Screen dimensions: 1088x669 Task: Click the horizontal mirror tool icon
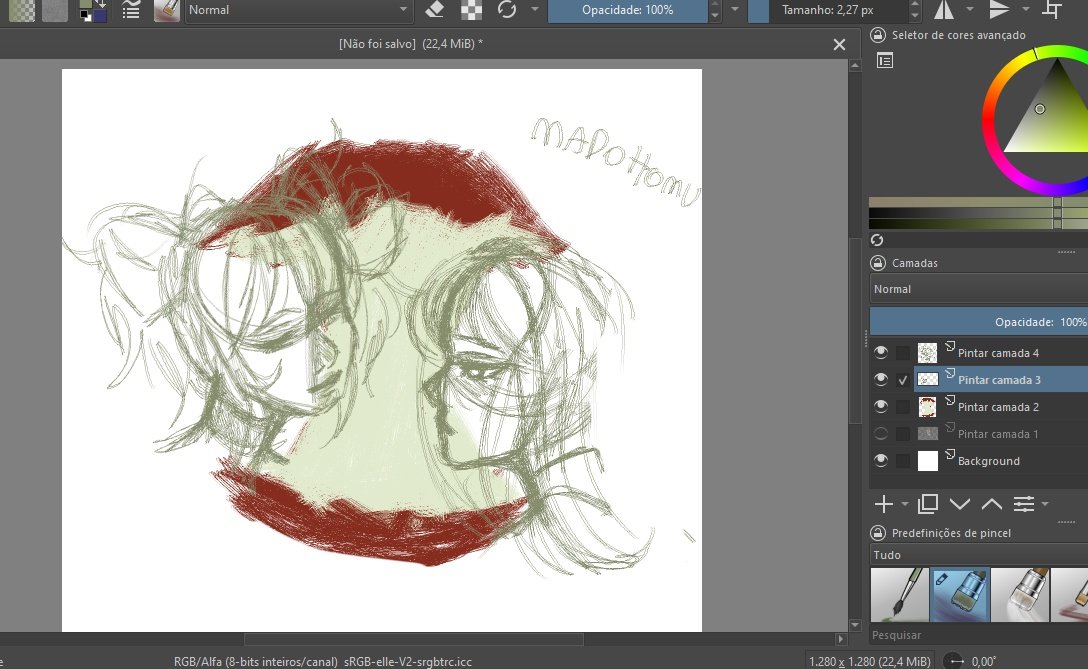pos(944,10)
